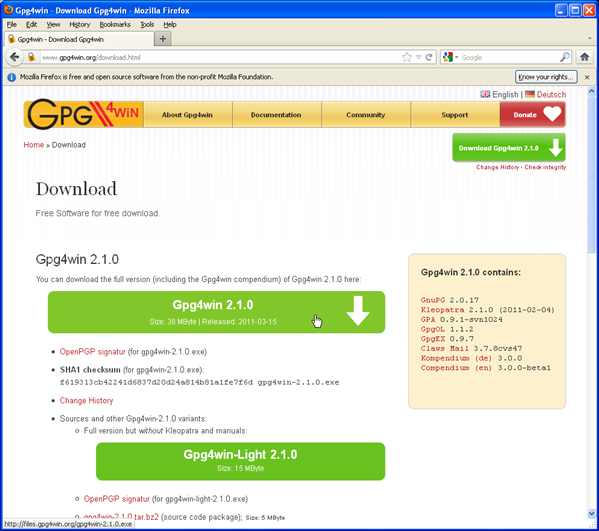Go to Firefox Home page icon
599x531 pixels.
click(584, 57)
